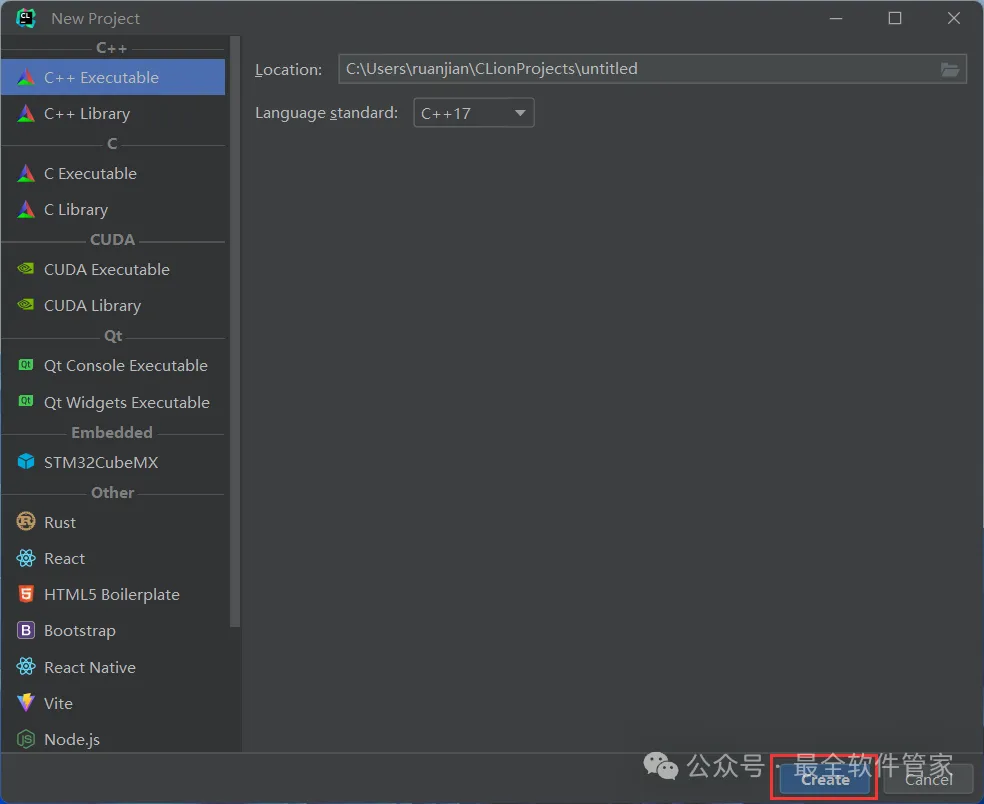Click the CUDA Library NVIDIA icon
The image size is (984, 804).
(26, 305)
